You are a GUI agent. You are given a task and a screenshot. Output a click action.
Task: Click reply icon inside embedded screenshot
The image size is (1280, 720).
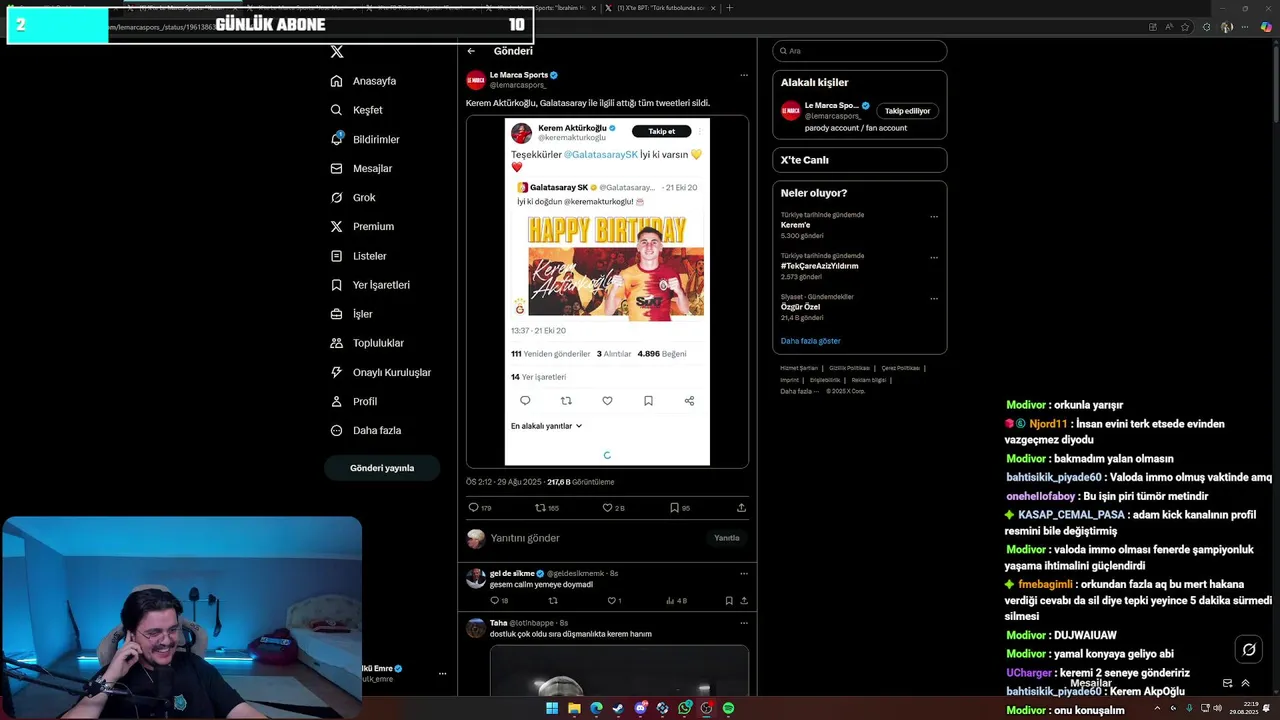pos(525,401)
